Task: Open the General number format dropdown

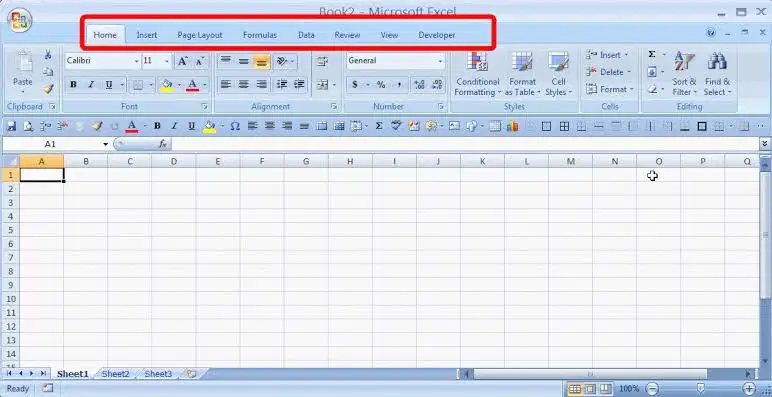Action: pyautogui.click(x=440, y=61)
